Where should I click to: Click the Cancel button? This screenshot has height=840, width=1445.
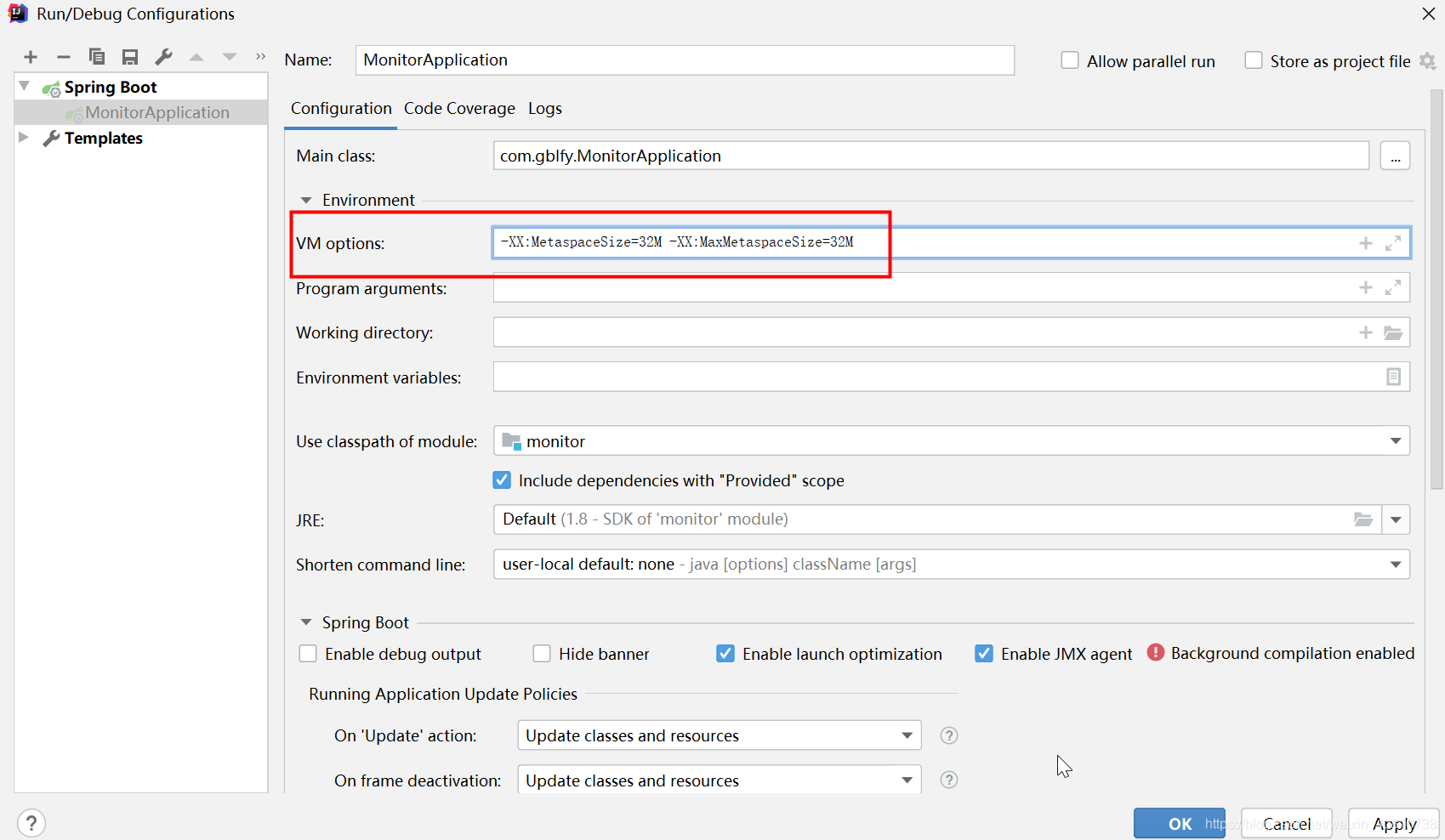[x=1286, y=823]
